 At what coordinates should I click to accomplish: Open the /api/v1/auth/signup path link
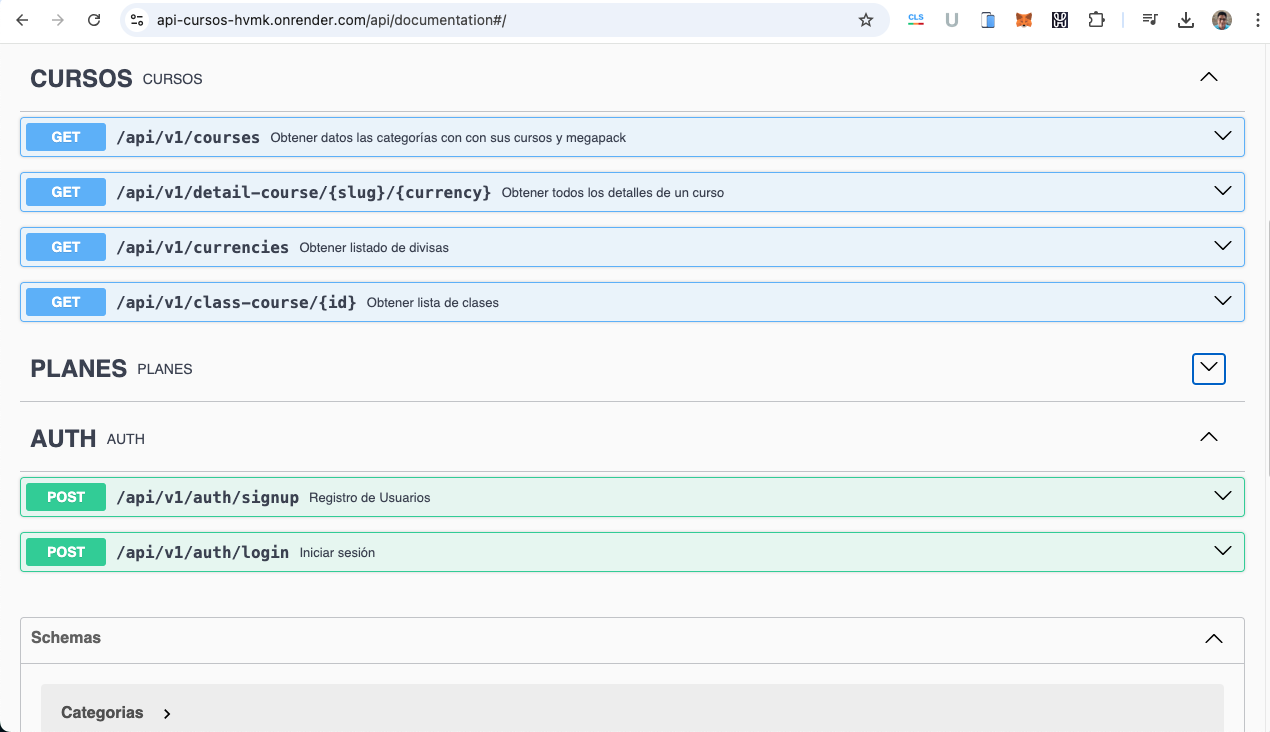208,497
